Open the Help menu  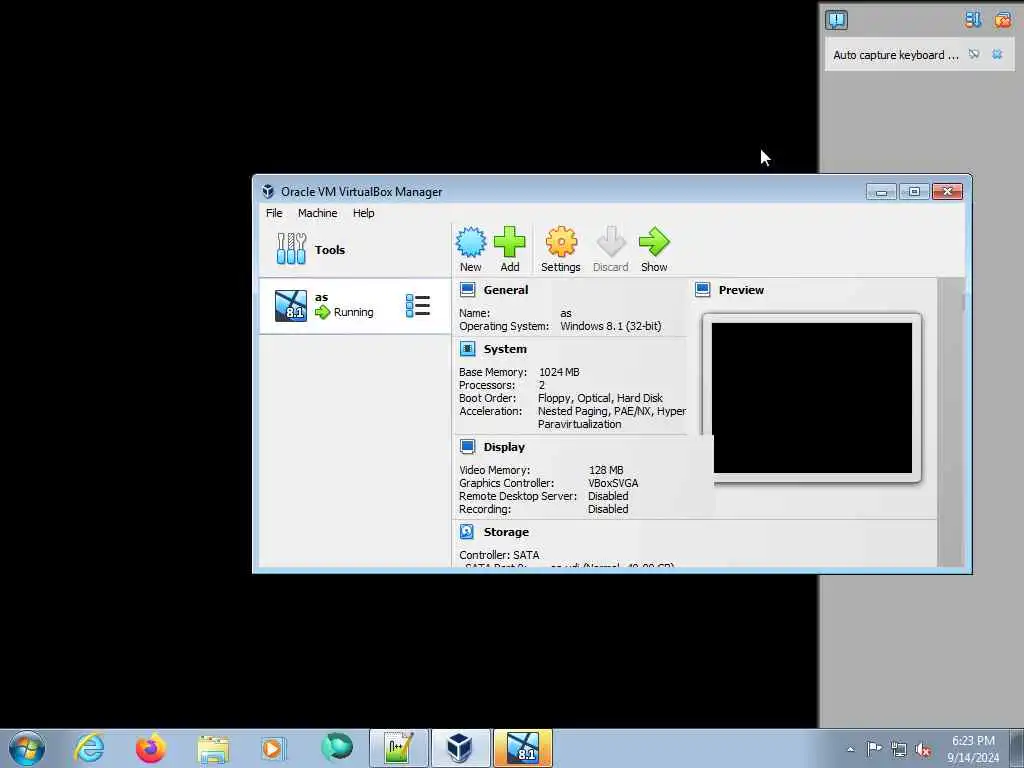(364, 213)
